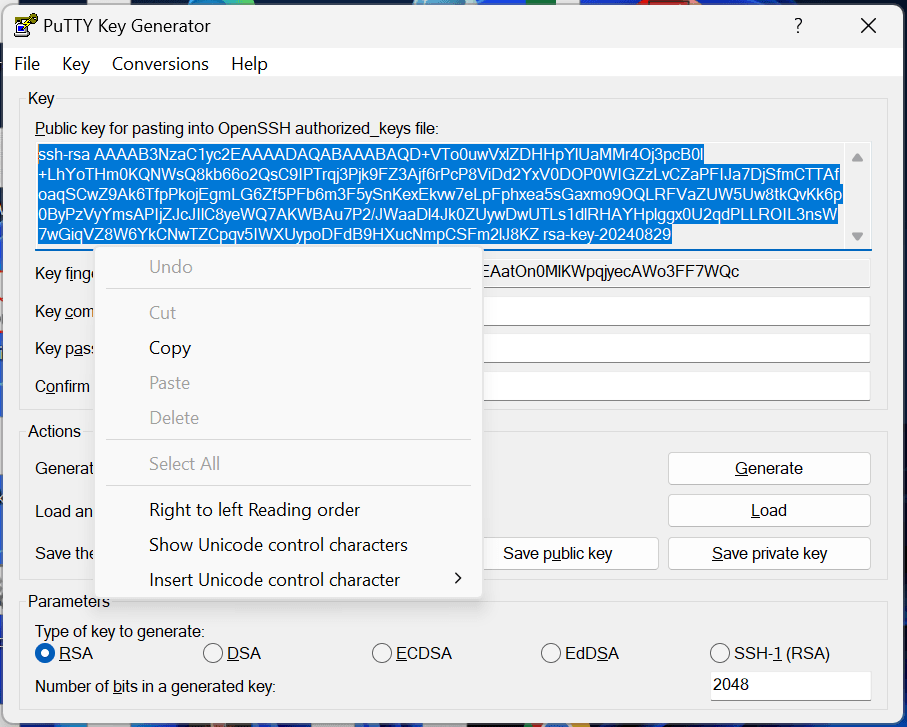This screenshot has height=727, width=907.
Task: Select the DSA key type
Action: (x=232, y=653)
